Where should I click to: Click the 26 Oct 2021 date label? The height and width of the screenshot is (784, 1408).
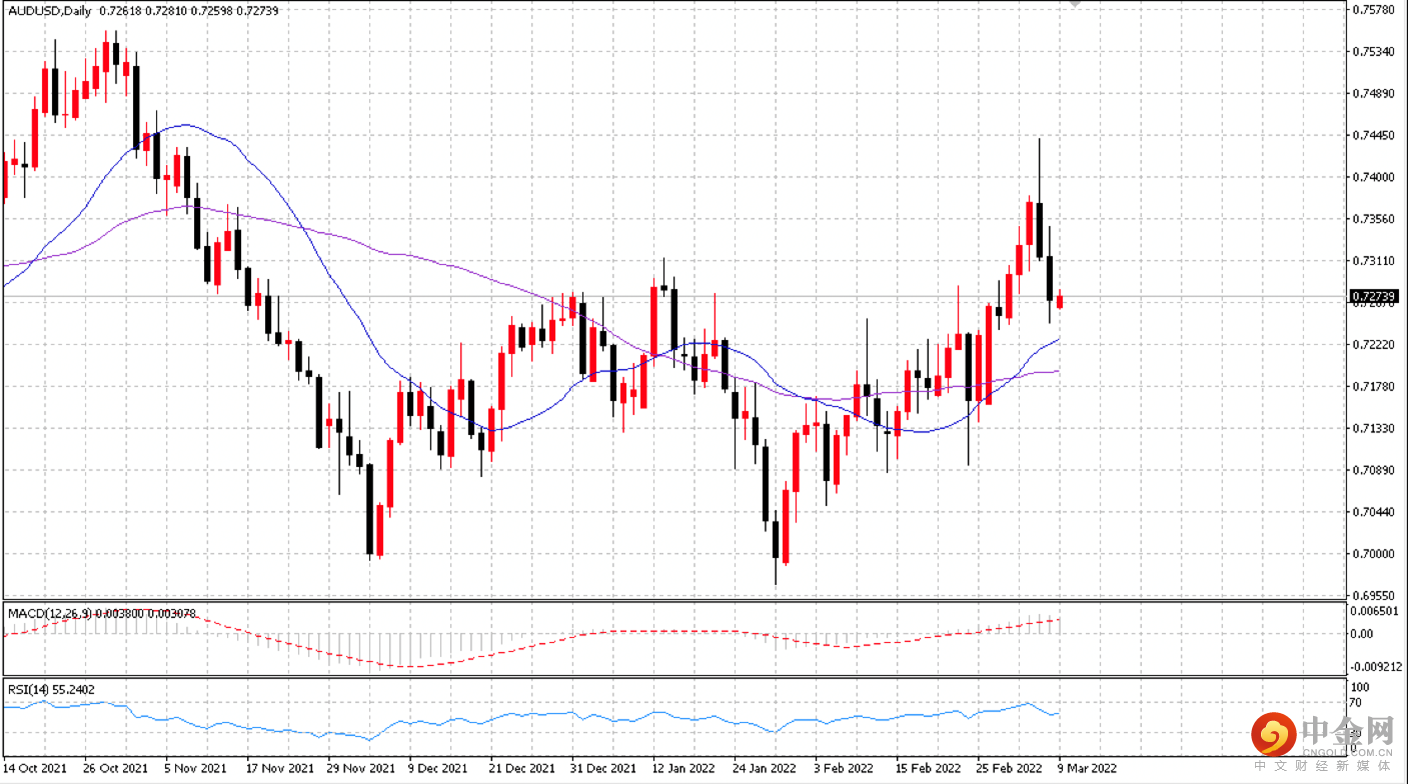click(116, 769)
